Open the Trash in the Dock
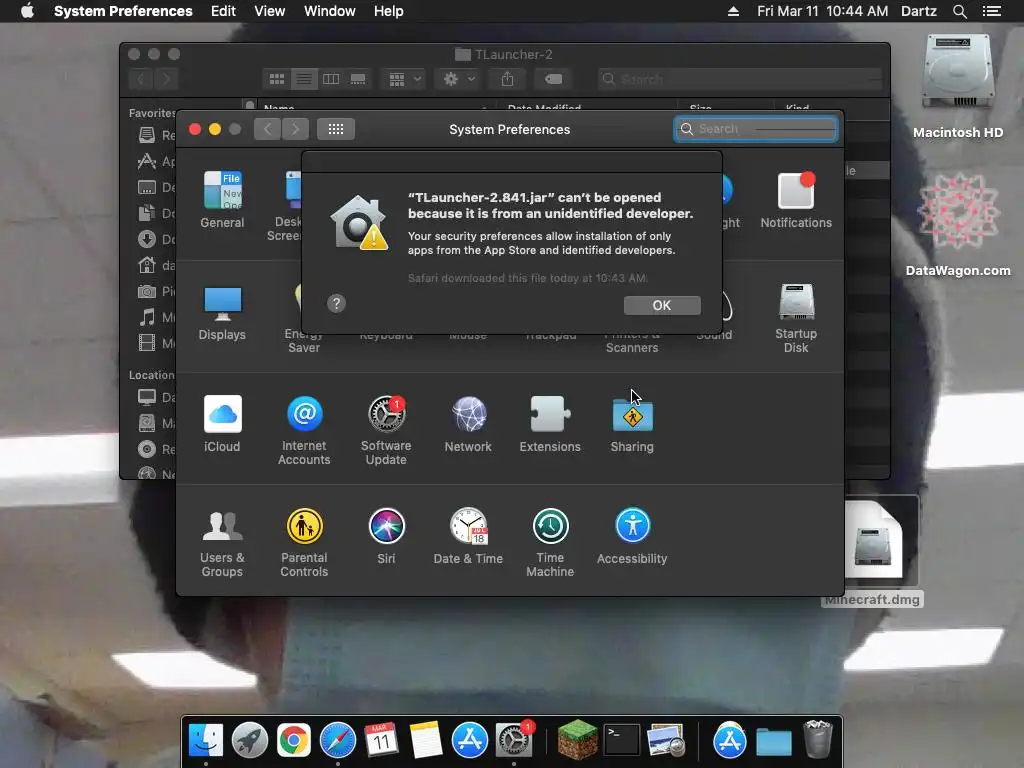Image resolution: width=1024 pixels, height=768 pixels. [x=817, y=739]
